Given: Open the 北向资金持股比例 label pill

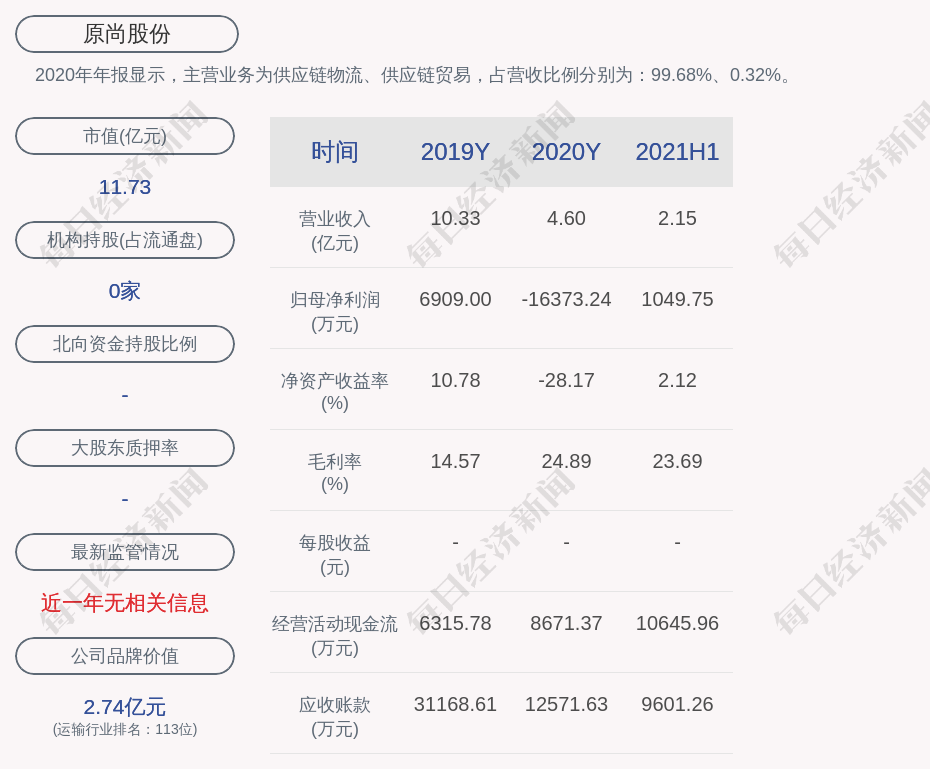Looking at the screenshot, I should point(125,344).
